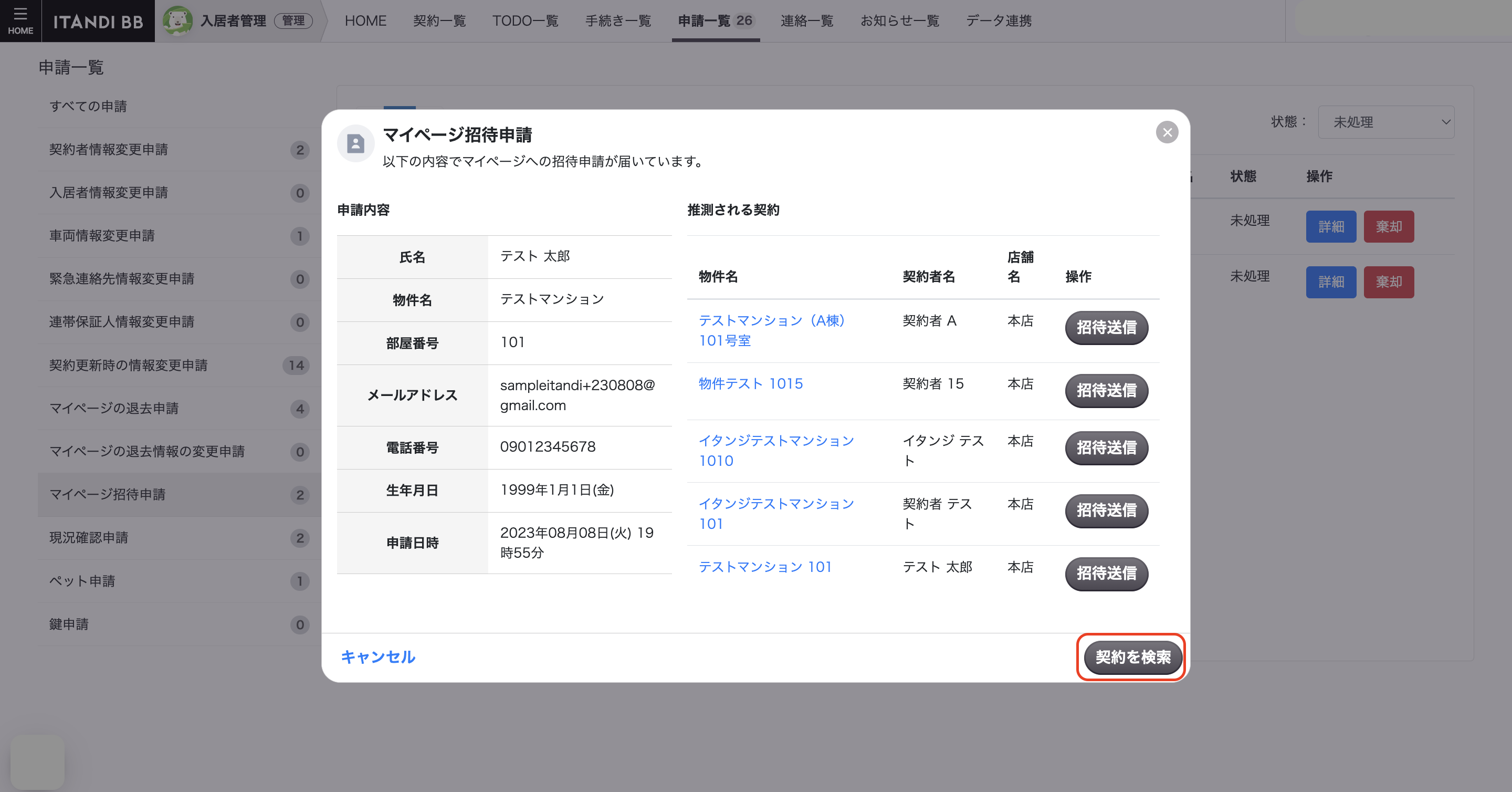Open the 状態 未処理 dropdown
The image size is (1512, 792).
coord(1386,122)
